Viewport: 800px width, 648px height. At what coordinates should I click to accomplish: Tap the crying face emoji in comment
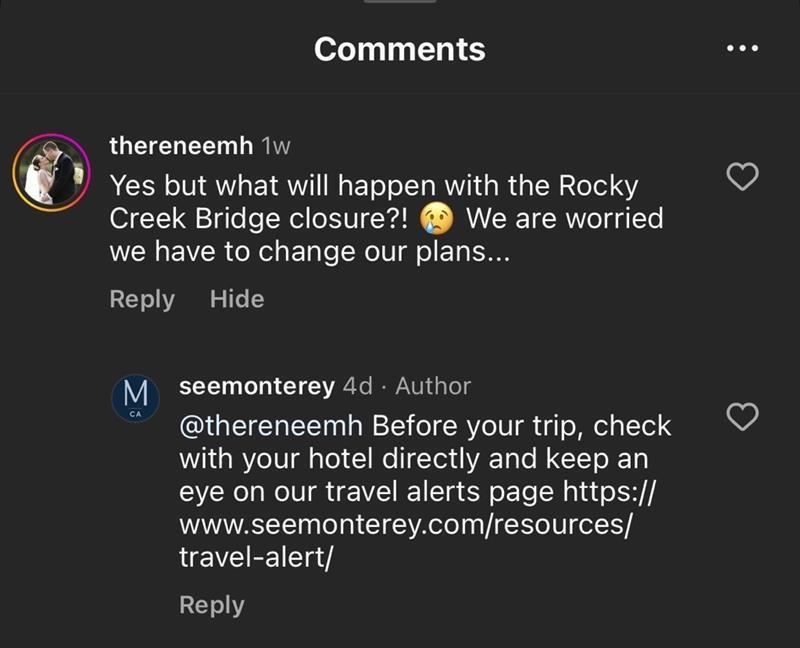coord(436,219)
